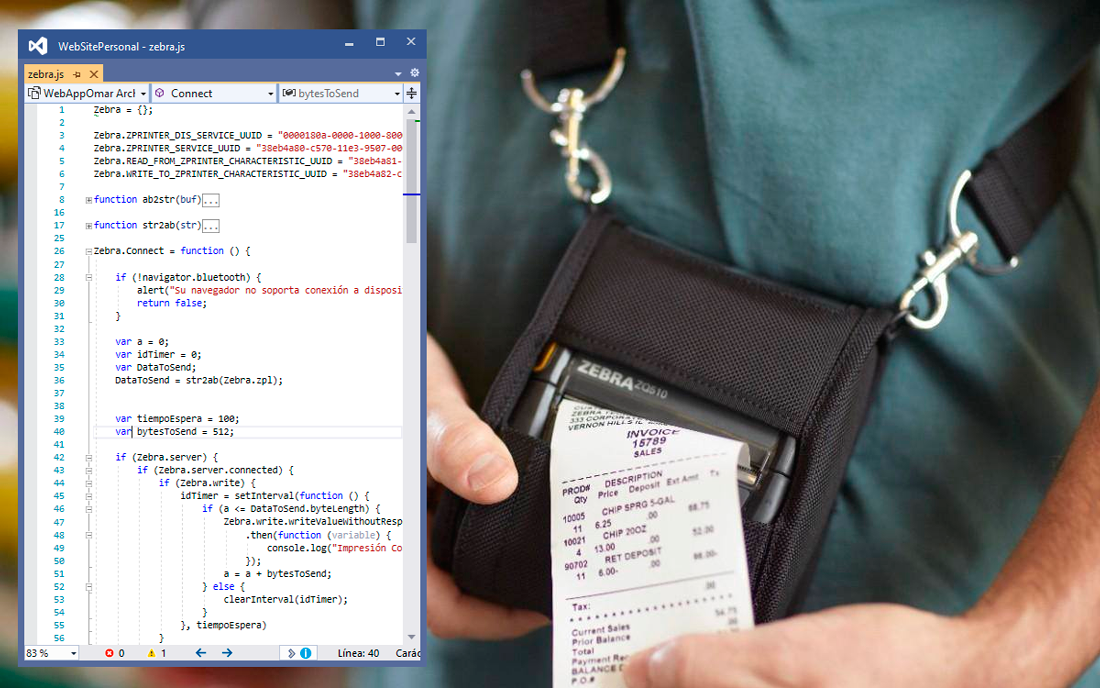Select the zebra.js document tab

coord(46,74)
